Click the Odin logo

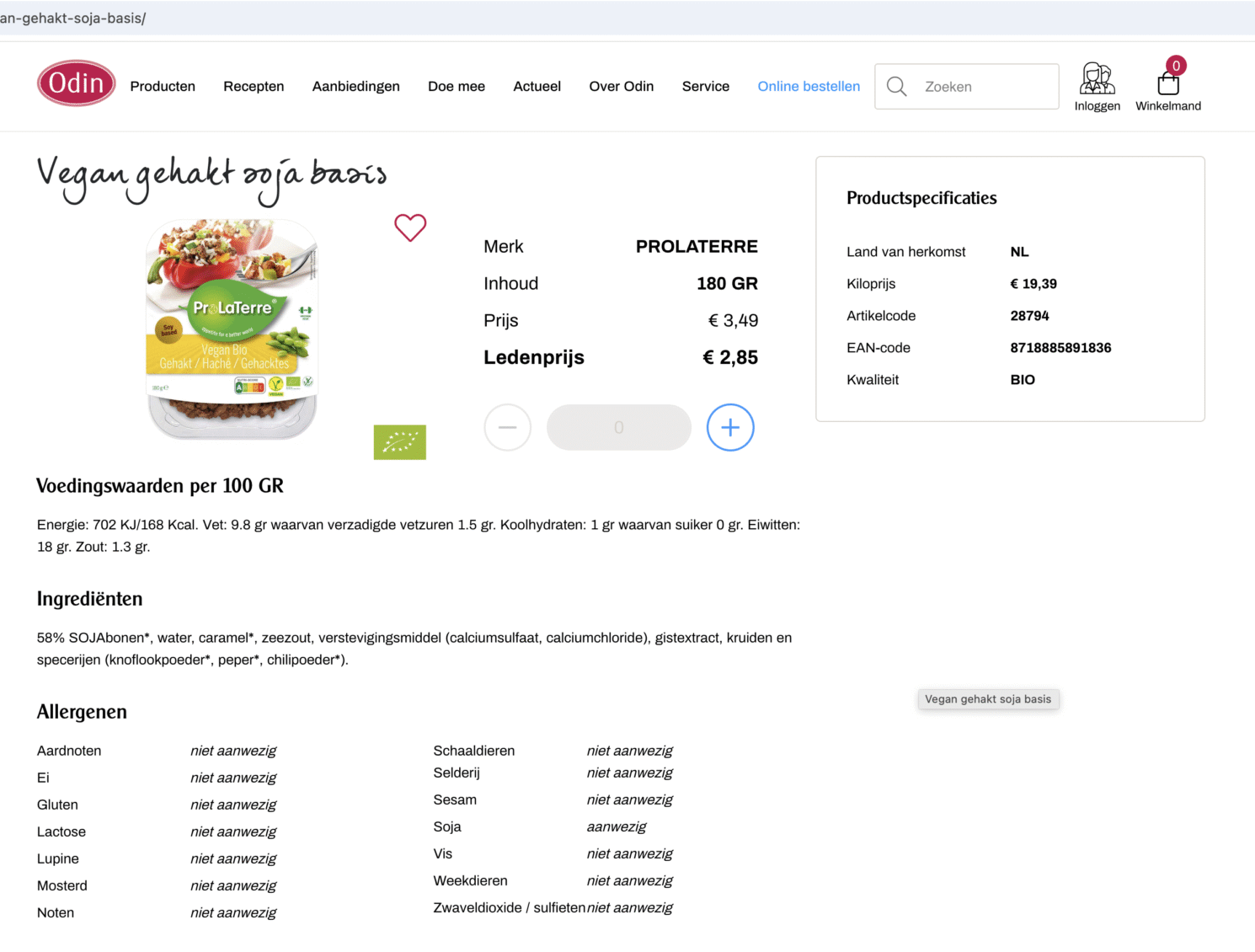pos(76,83)
